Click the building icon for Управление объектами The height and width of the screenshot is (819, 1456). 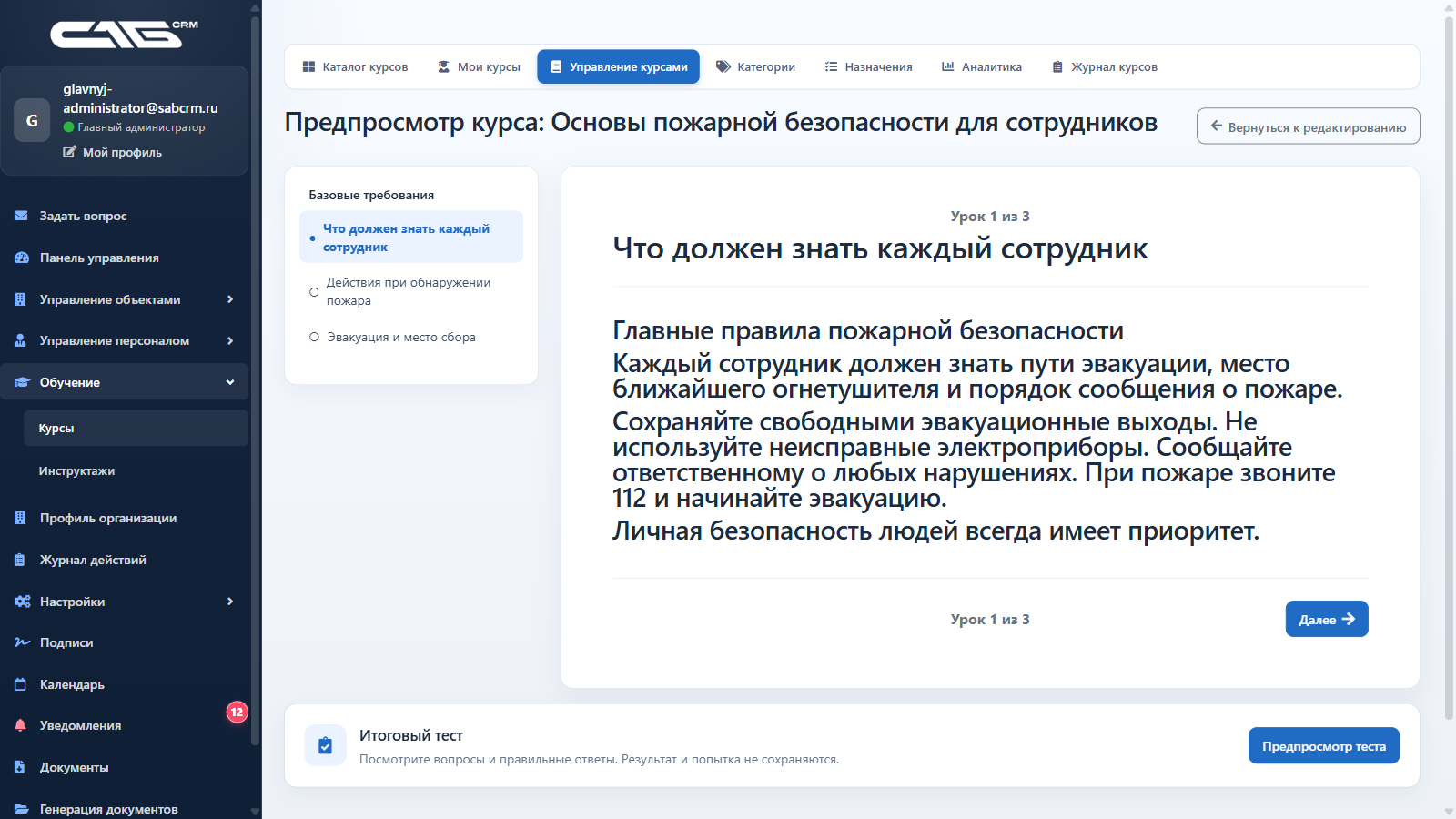pyautogui.click(x=21, y=299)
